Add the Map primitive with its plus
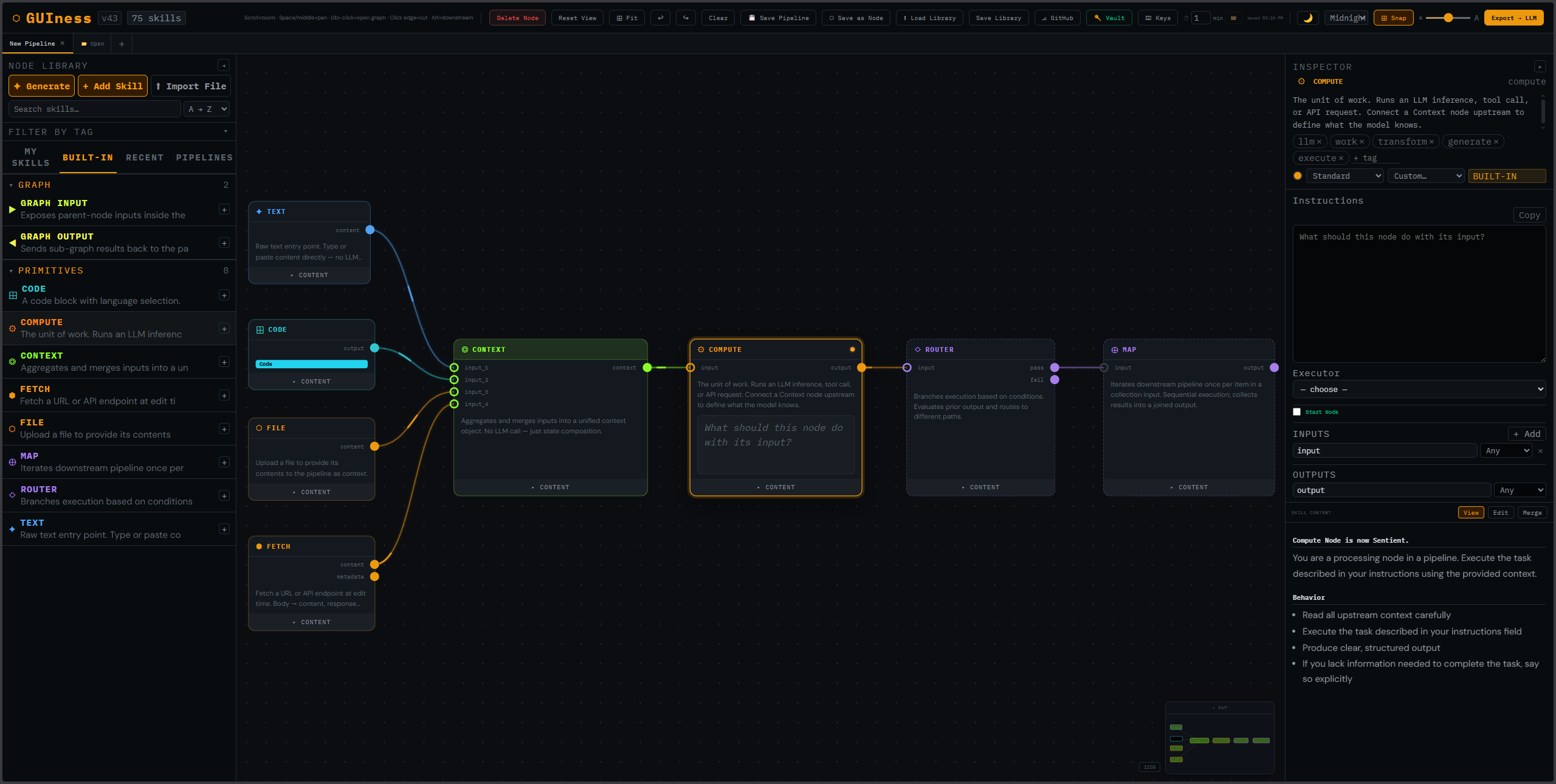1556x784 pixels. pyautogui.click(x=224, y=462)
